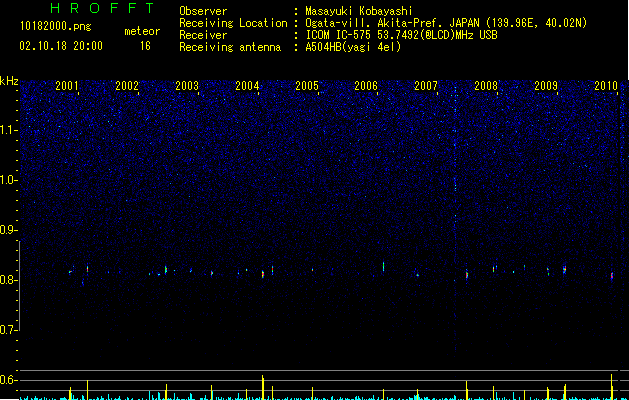This screenshot has height=400, width=629.
Task: Click the 2009 time marker
Action: [546, 85]
